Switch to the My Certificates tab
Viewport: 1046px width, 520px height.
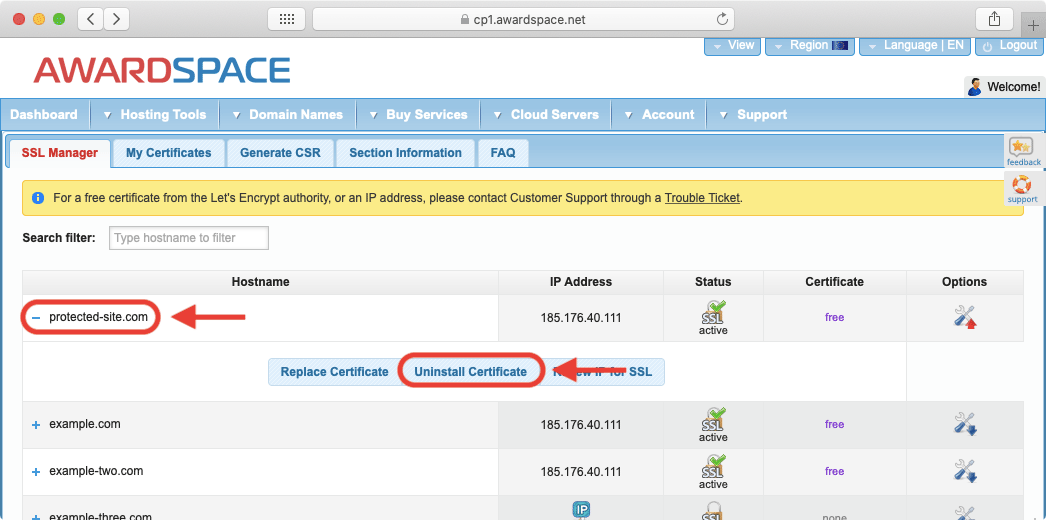point(168,153)
